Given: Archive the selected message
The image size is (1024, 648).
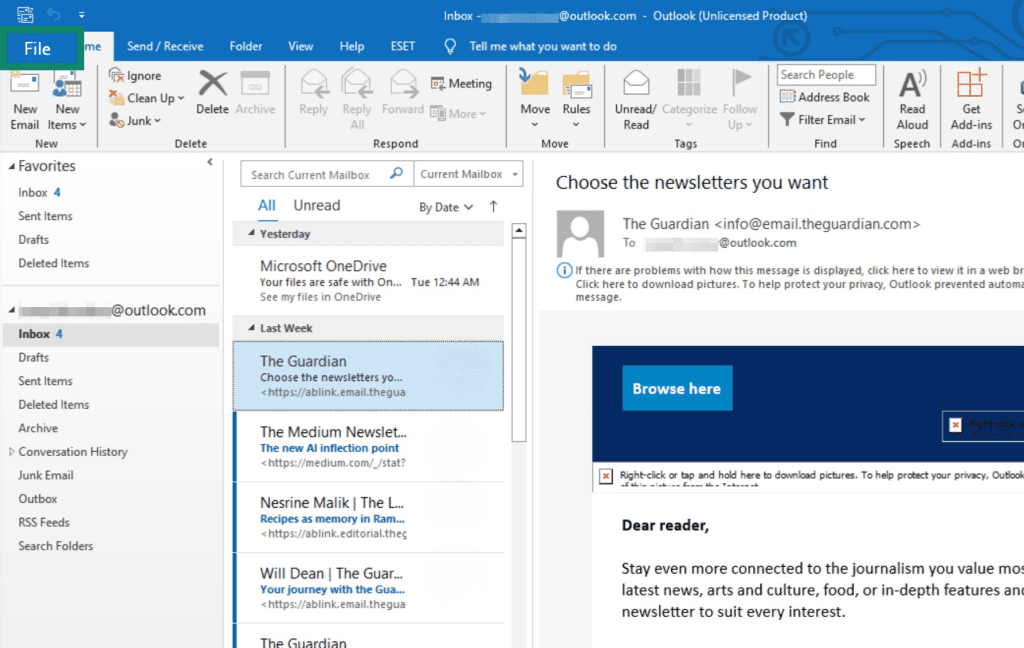Looking at the screenshot, I should pos(255,93).
